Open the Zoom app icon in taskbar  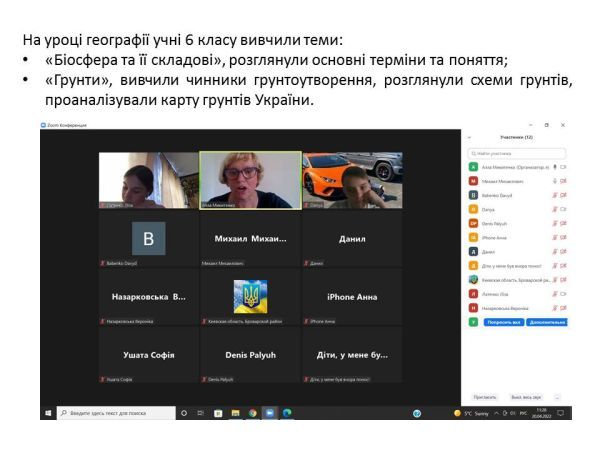269,413
